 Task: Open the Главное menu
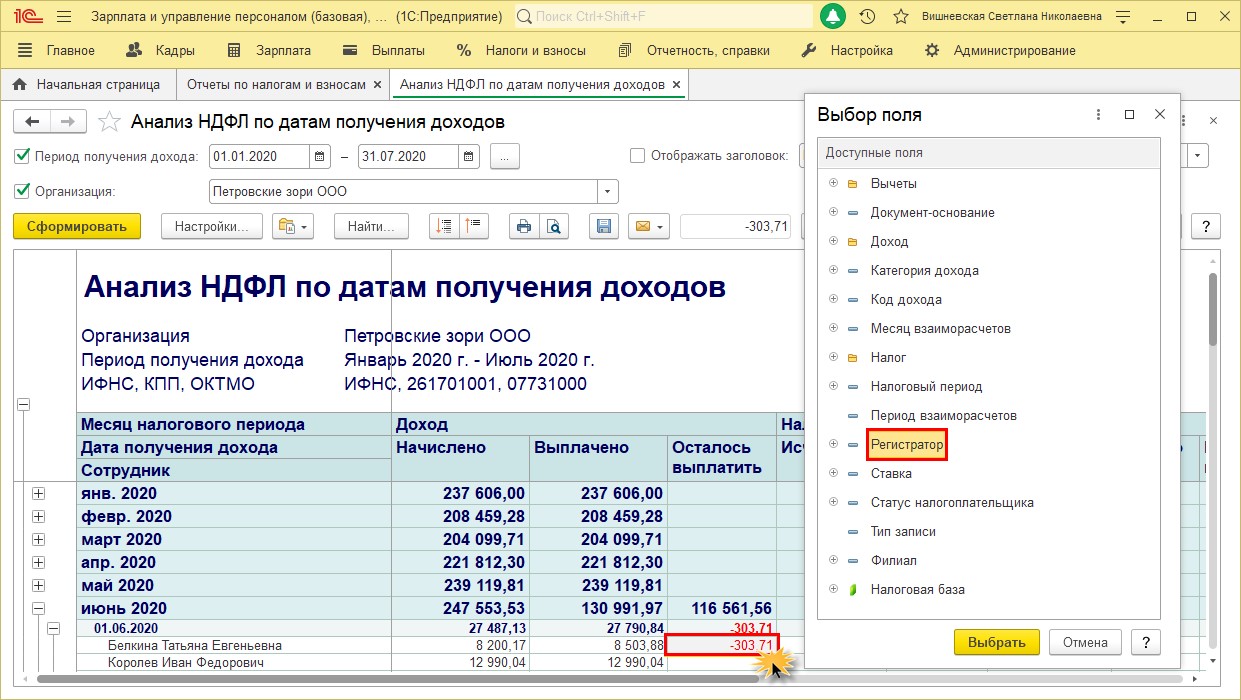pyautogui.click(x=57, y=50)
